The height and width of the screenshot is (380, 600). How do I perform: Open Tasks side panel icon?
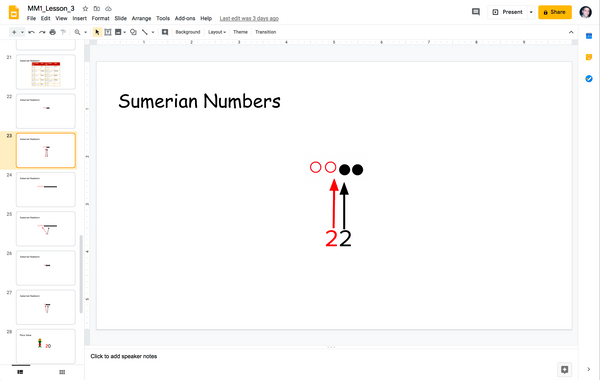(589, 79)
